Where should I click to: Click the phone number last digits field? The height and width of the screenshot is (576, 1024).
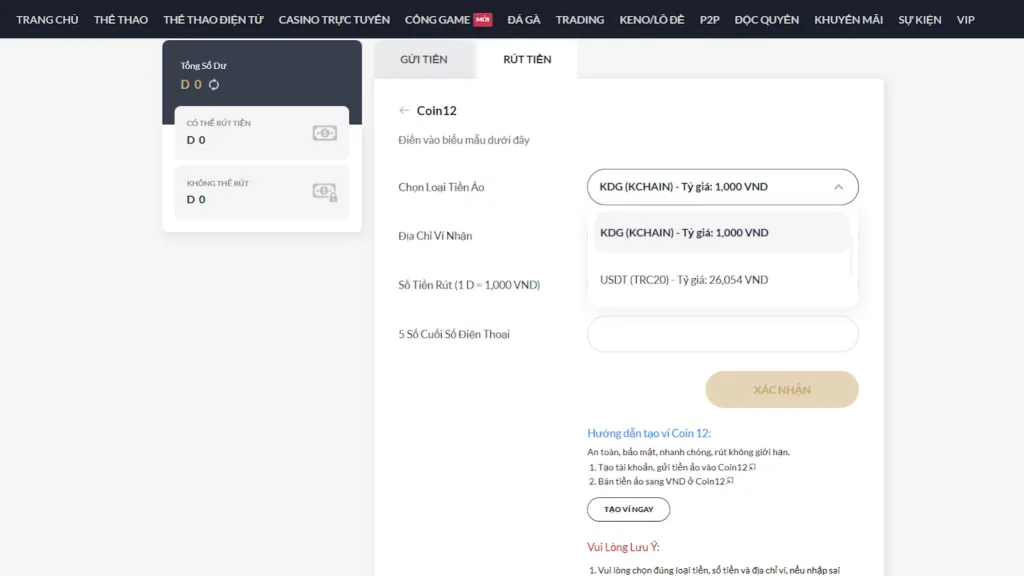[722, 334]
